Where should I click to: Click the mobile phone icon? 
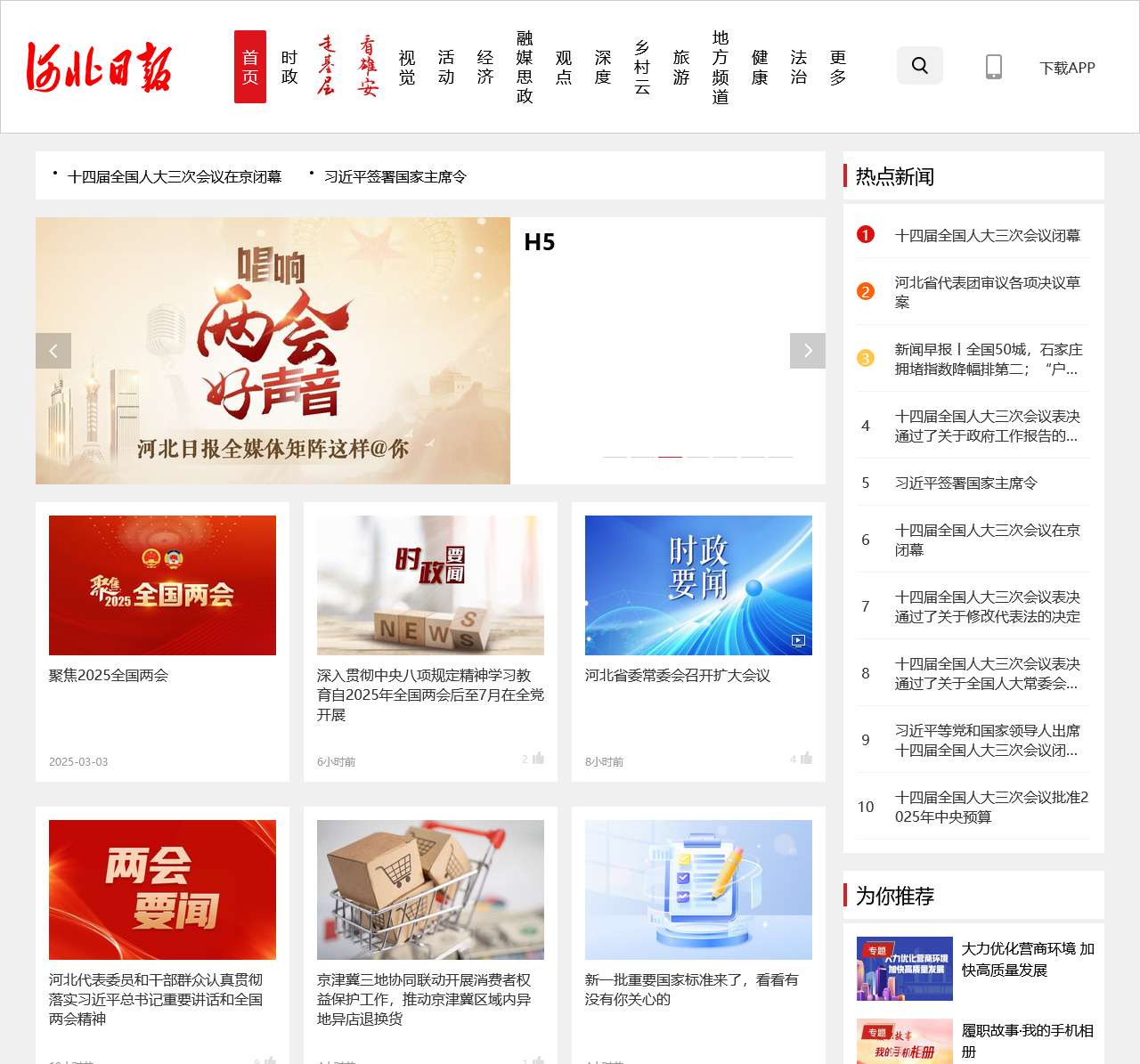(994, 67)
